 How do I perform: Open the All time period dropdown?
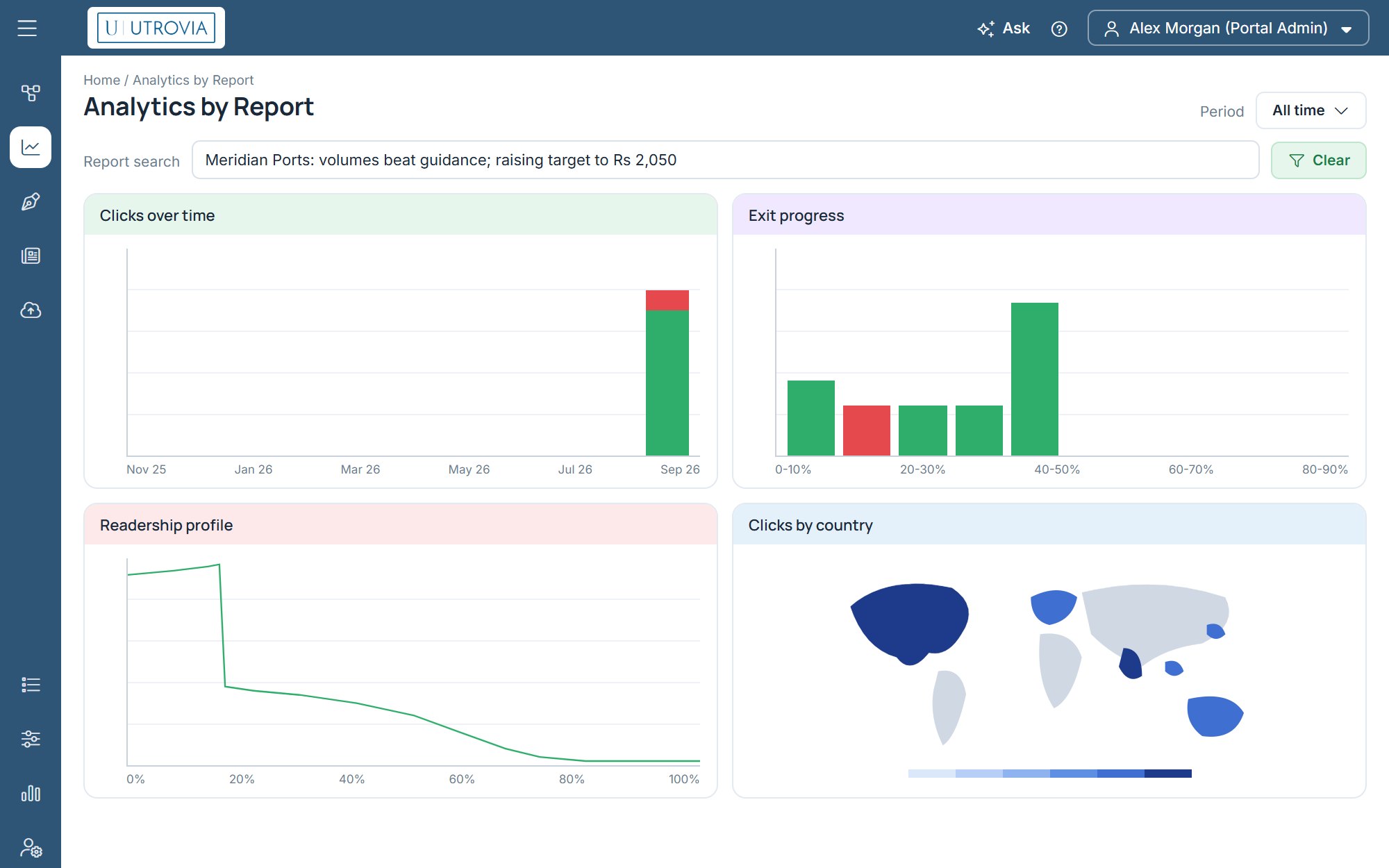(1311, 110)
